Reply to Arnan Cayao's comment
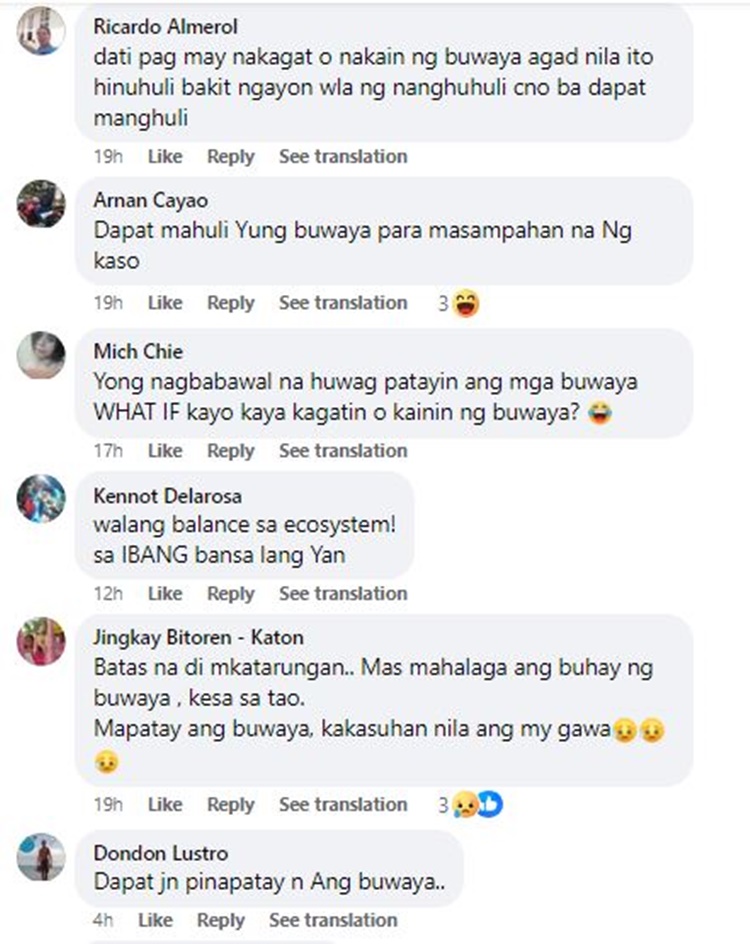This screenshot has width=750, height=944. [231, 303]
